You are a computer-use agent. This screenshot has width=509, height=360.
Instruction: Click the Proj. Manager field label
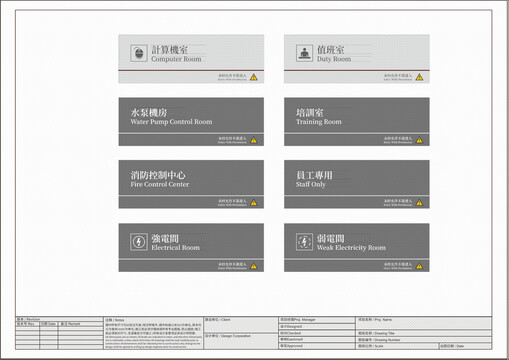[x=298, y=319]
